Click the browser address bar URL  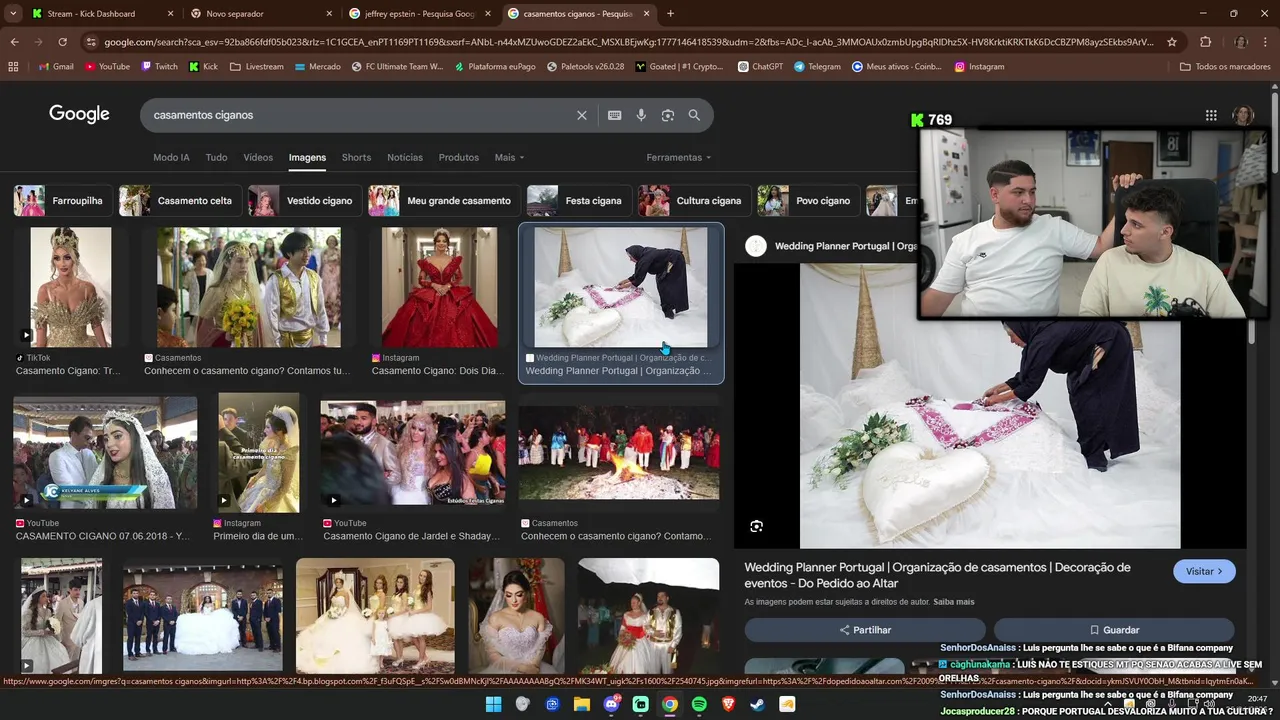[x=628, y=42]
